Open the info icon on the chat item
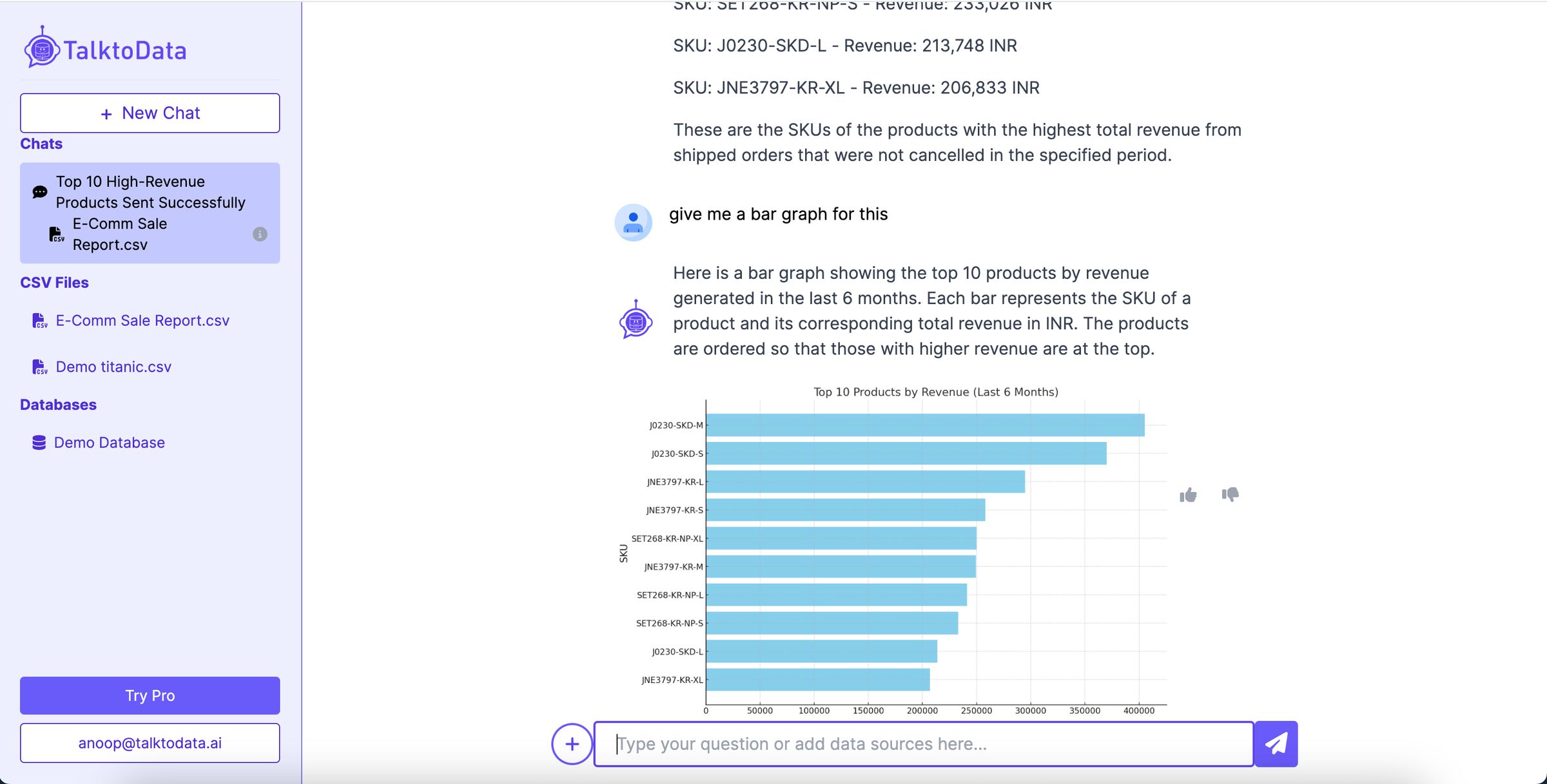This screenshot has width=1547, height=784. [x=260, y=234]
